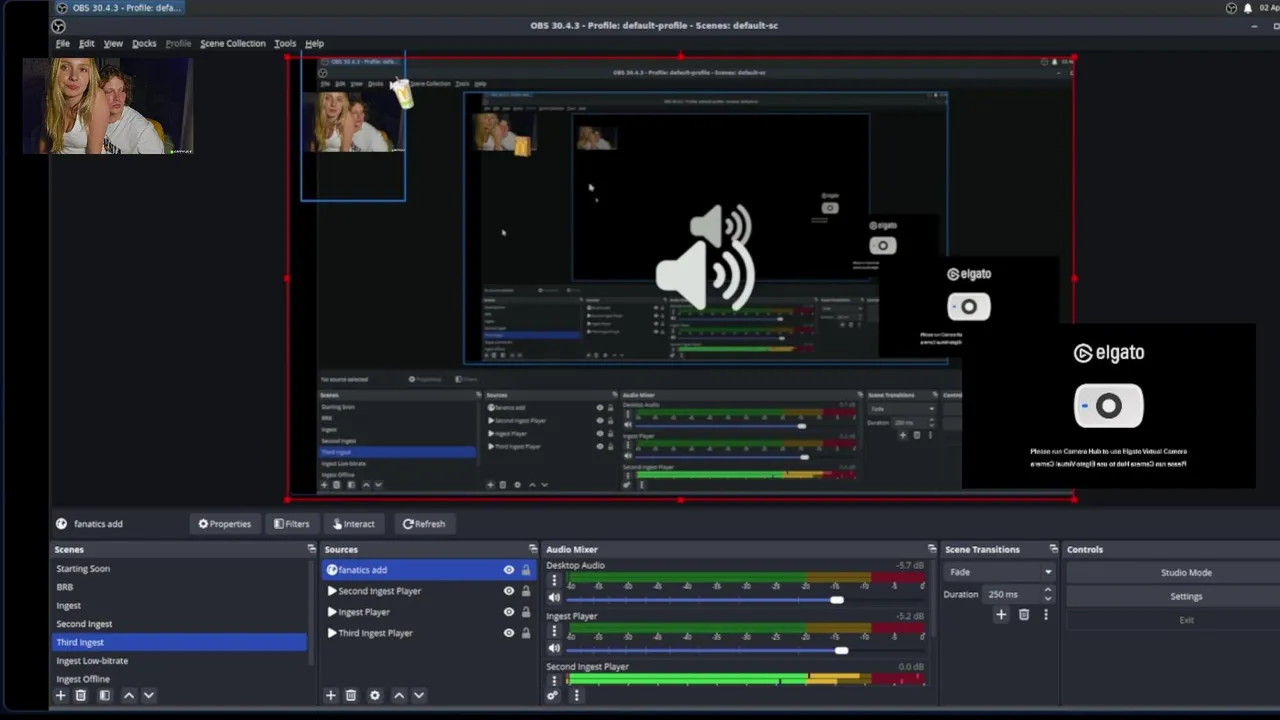Open Desktop Audio three-dot options
Screen dimensions: 1280x720
pos(554,580)
